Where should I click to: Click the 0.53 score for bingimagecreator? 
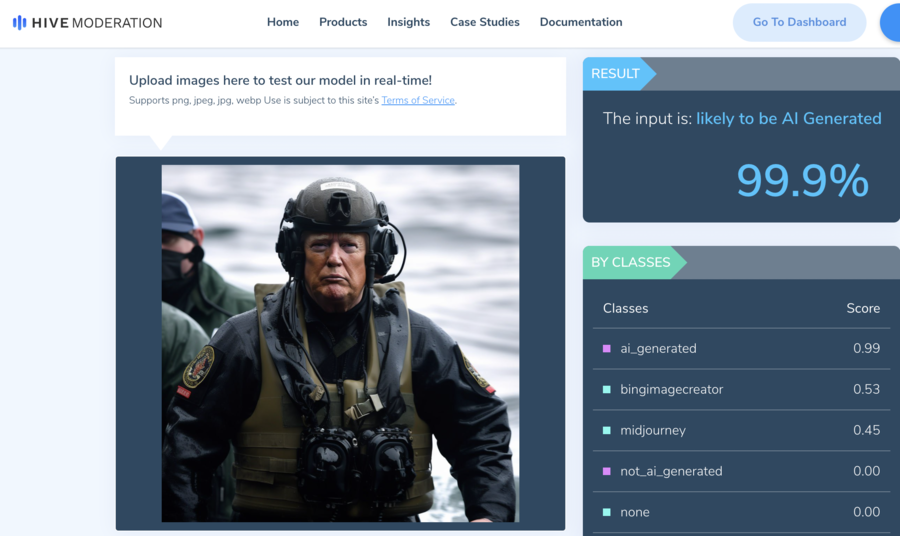tap(867, 390)
